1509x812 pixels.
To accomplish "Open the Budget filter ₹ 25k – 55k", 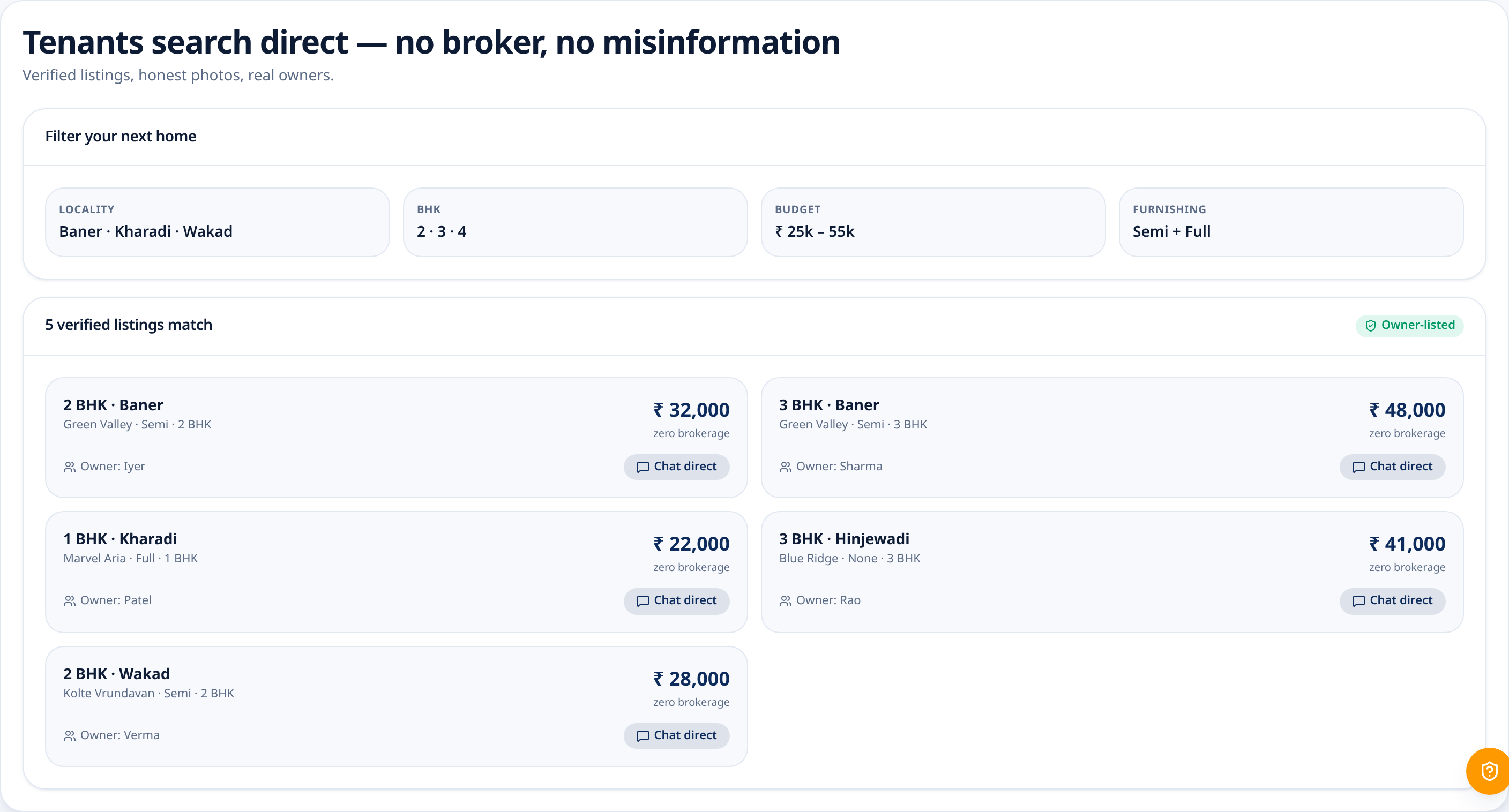I will [x=933, y=222].
